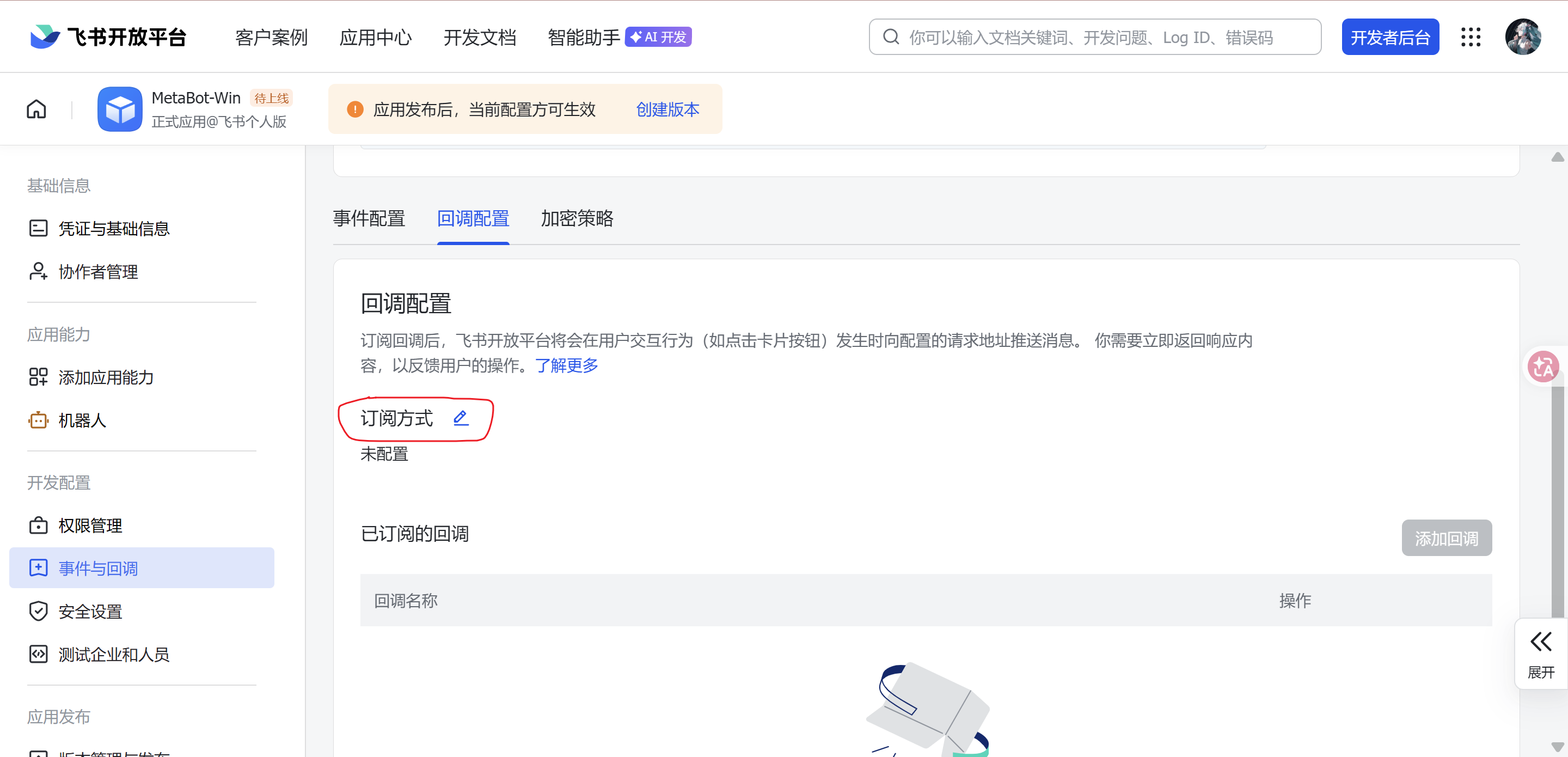Switch to the 事件配置 tab
This screenshot has width=1568, height=757.
(x=369, y=218)
